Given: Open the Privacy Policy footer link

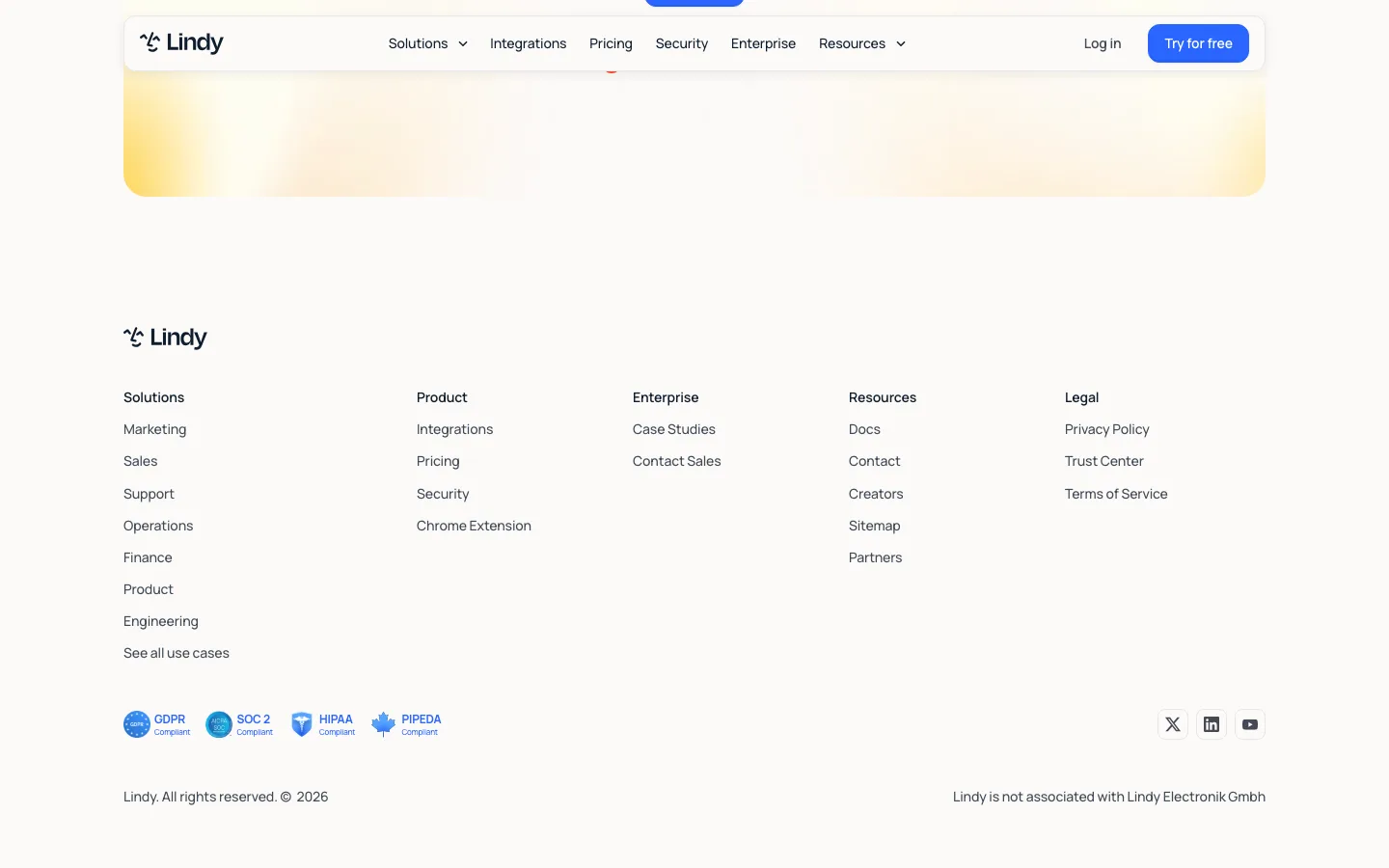Looking at the screenshot, I should click(x=1106, y=429).
